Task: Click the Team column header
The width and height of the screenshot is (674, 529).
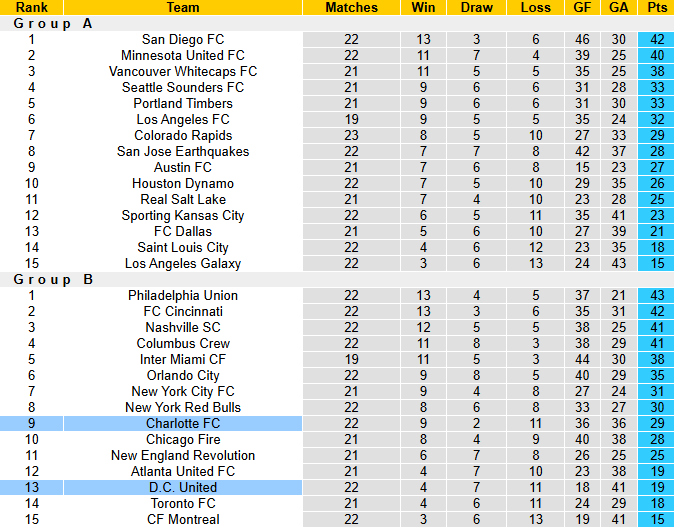Action: tap(183, 7)
